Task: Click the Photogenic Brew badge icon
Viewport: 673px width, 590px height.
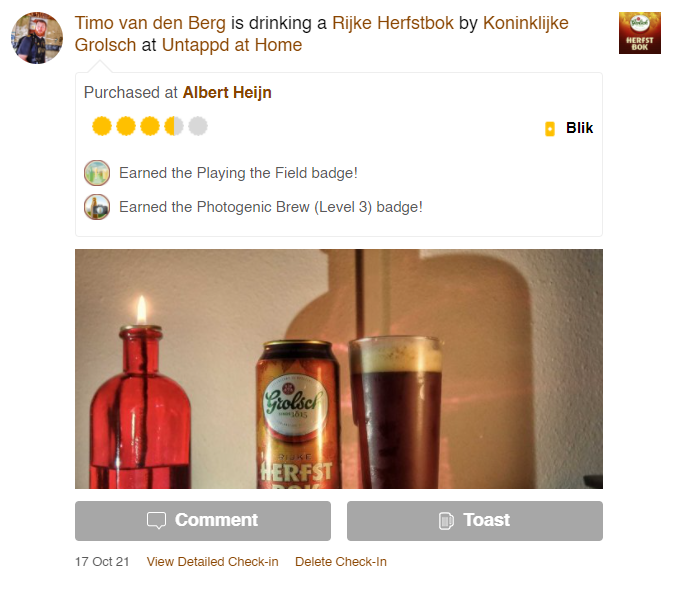Action: coord(97,207)
